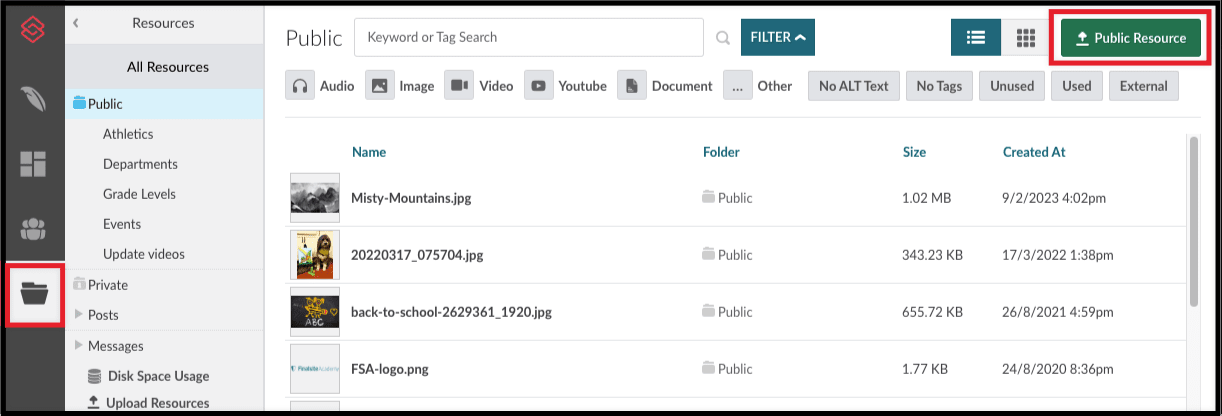Sort by Created At column header

(x=1034, y=152)
